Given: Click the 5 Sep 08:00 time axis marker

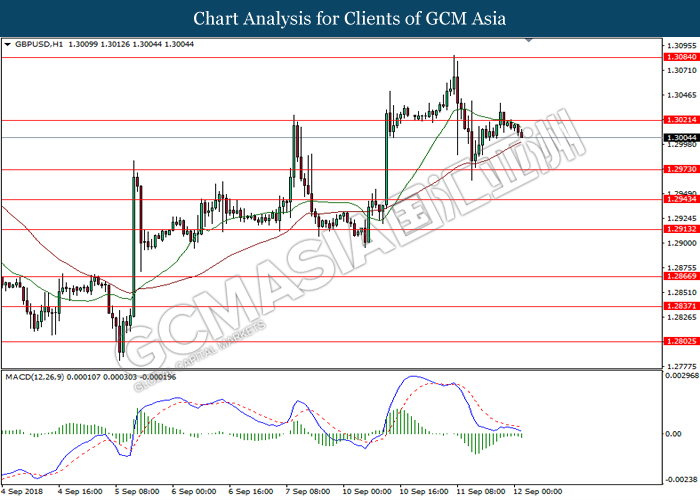Looking at the screenshot, I should tap(138, 492).
